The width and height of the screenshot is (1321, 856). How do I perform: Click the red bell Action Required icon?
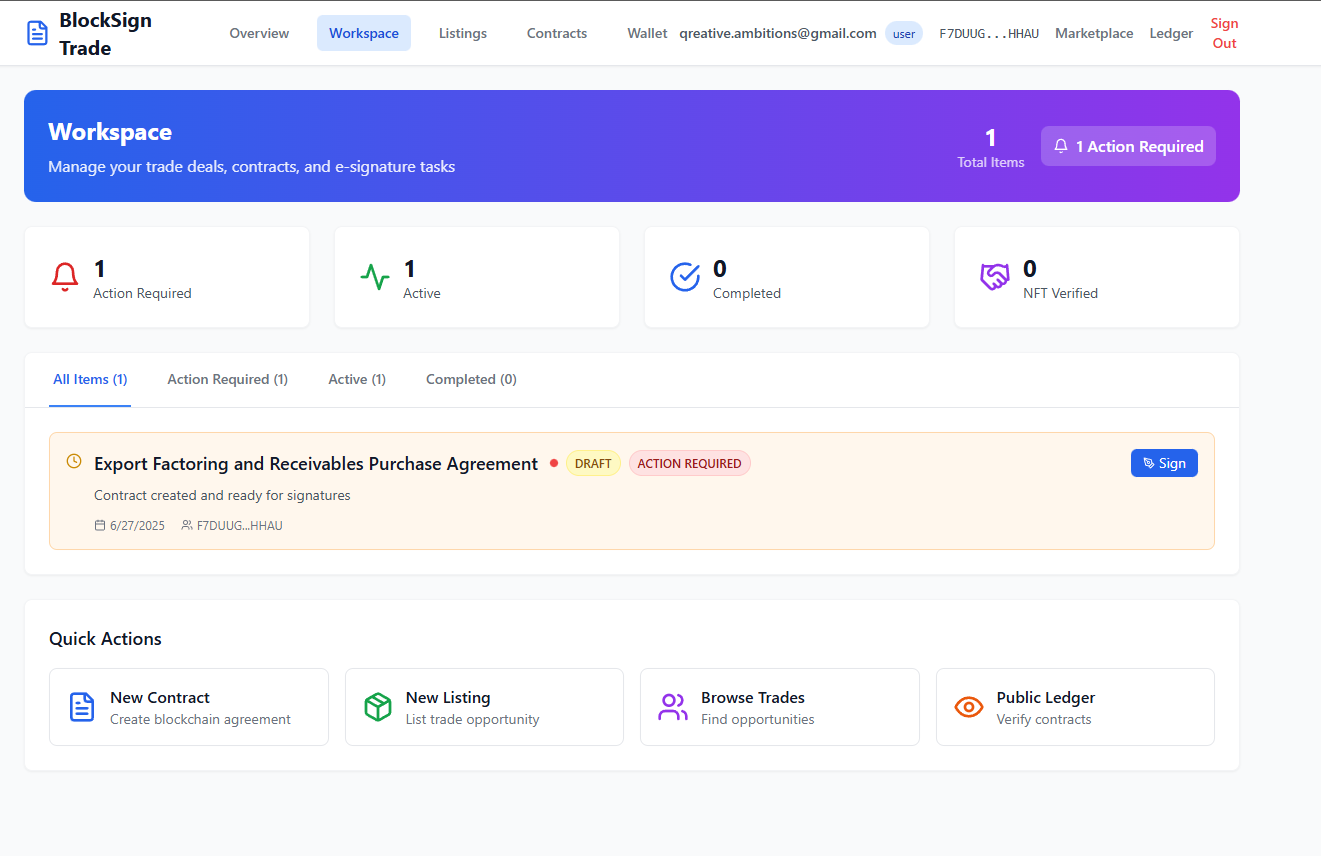(x=65, y=277)
